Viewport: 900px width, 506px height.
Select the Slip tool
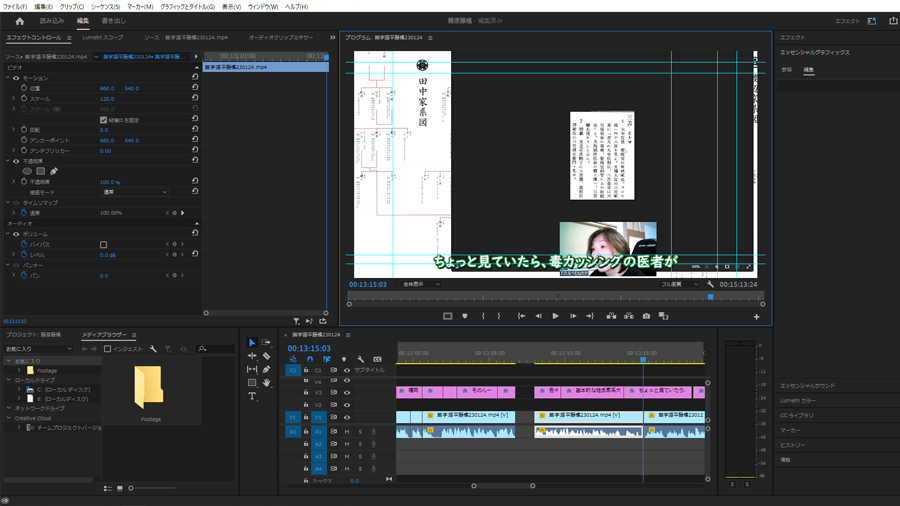tap(252, 369)
